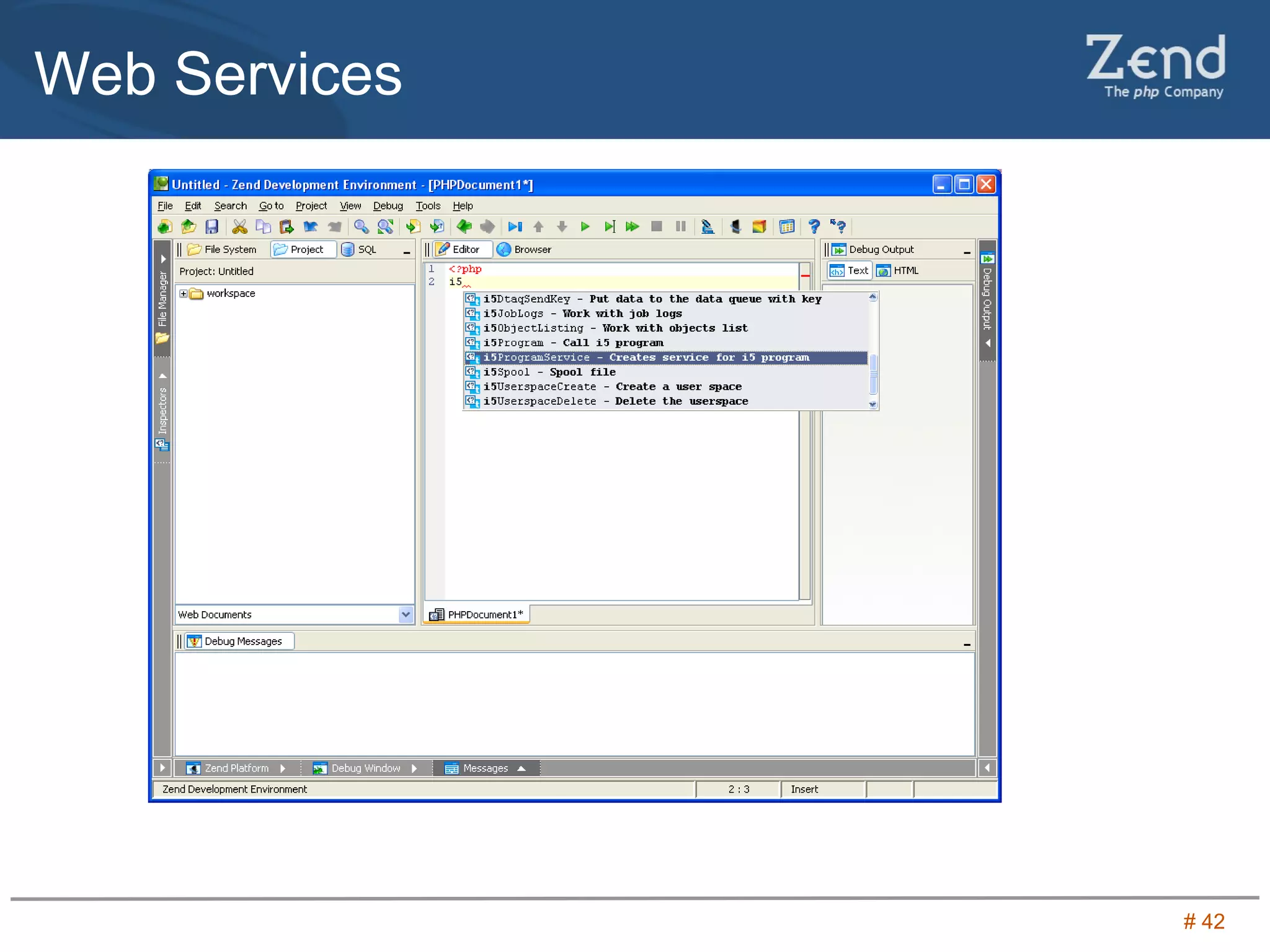Click the Copy icon in toolbar

263,227
